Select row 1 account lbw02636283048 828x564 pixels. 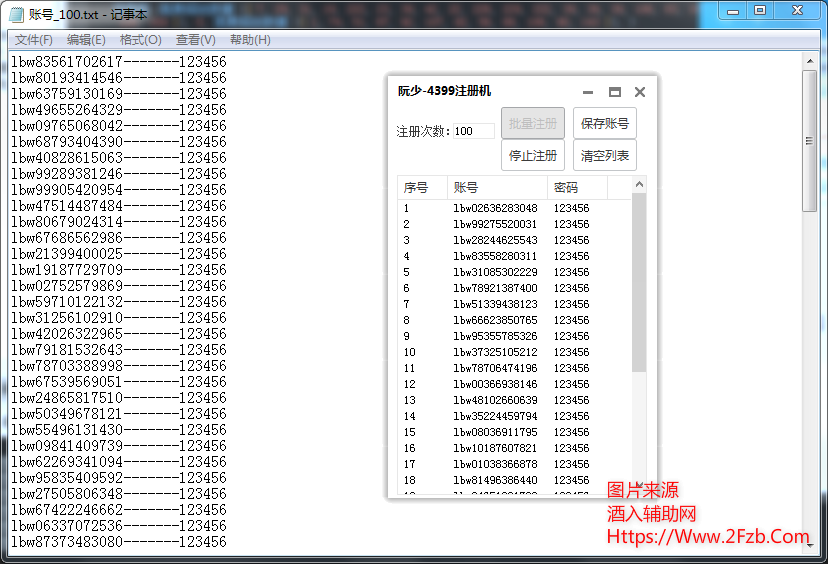point(495,208)
